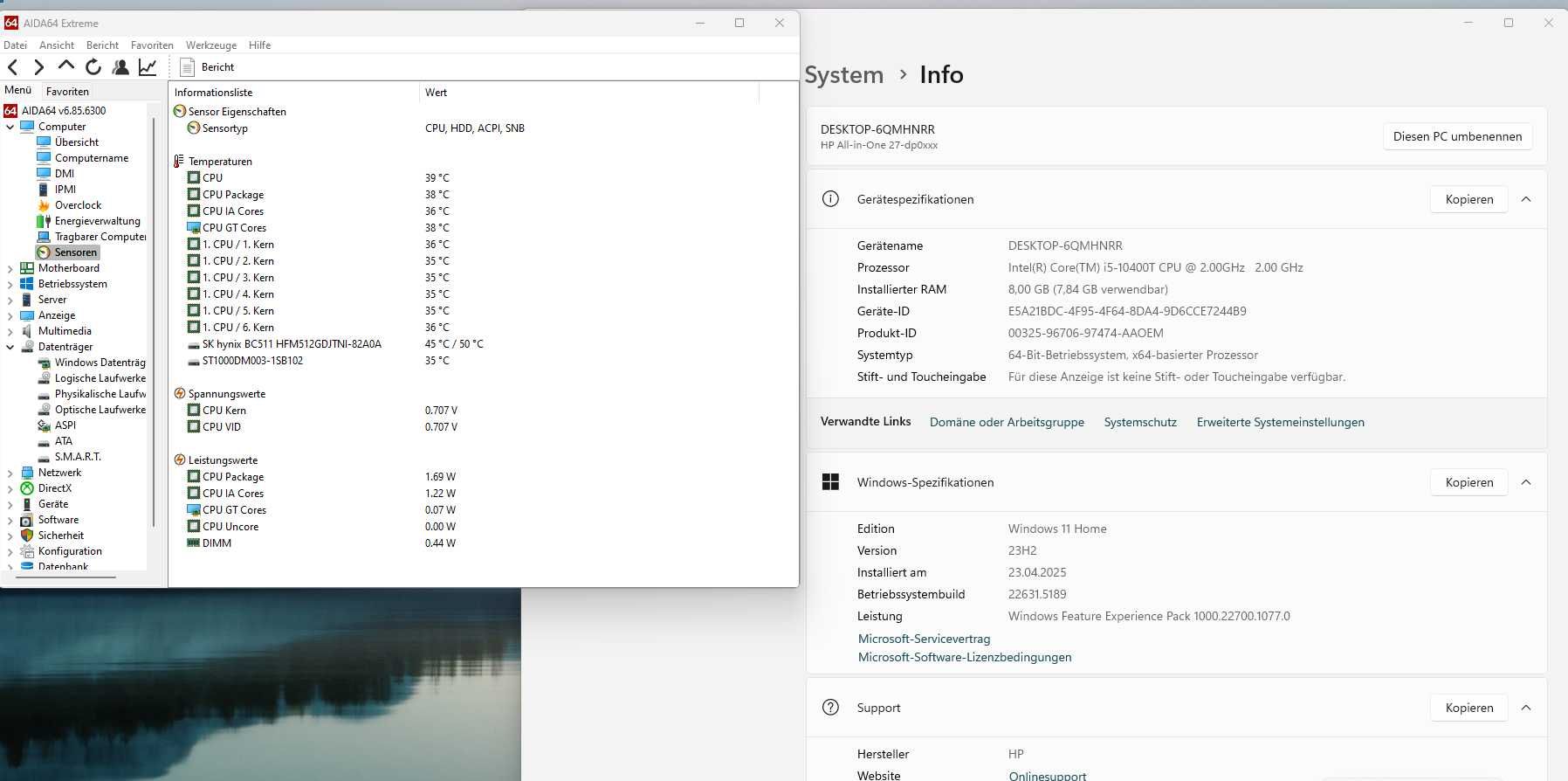The width and height of the screenshot is (1568, 781).
Task: Open the user icon in AIDA64 toolbar
Action: coord(120,66)
